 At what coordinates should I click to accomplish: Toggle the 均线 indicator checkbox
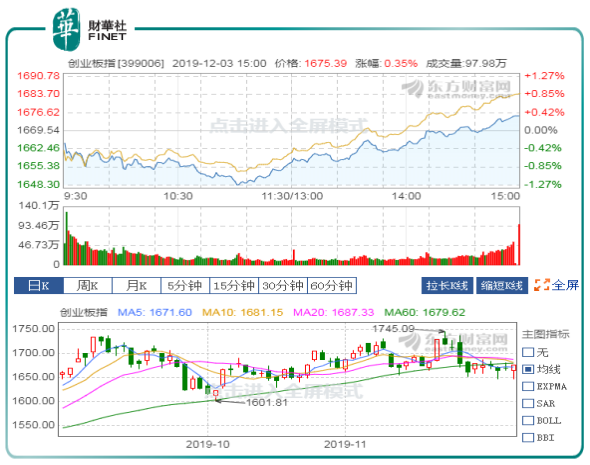click(528, 369)
